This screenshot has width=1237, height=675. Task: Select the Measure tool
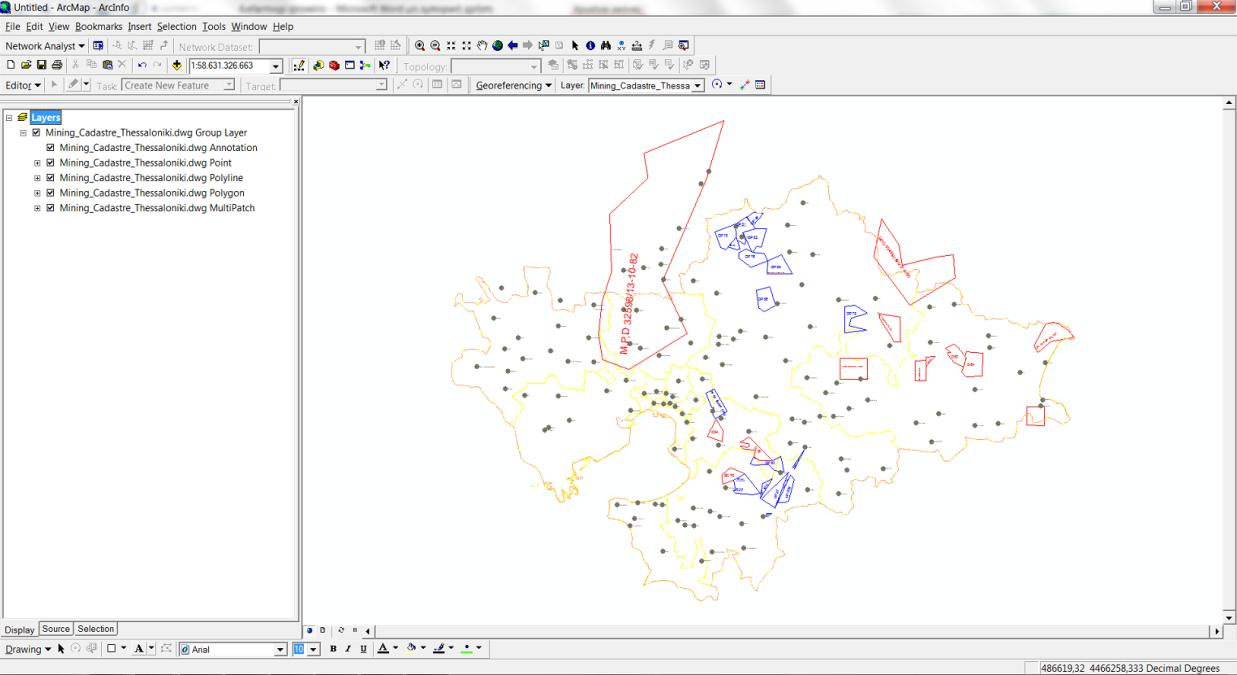[x=637, y=46]
